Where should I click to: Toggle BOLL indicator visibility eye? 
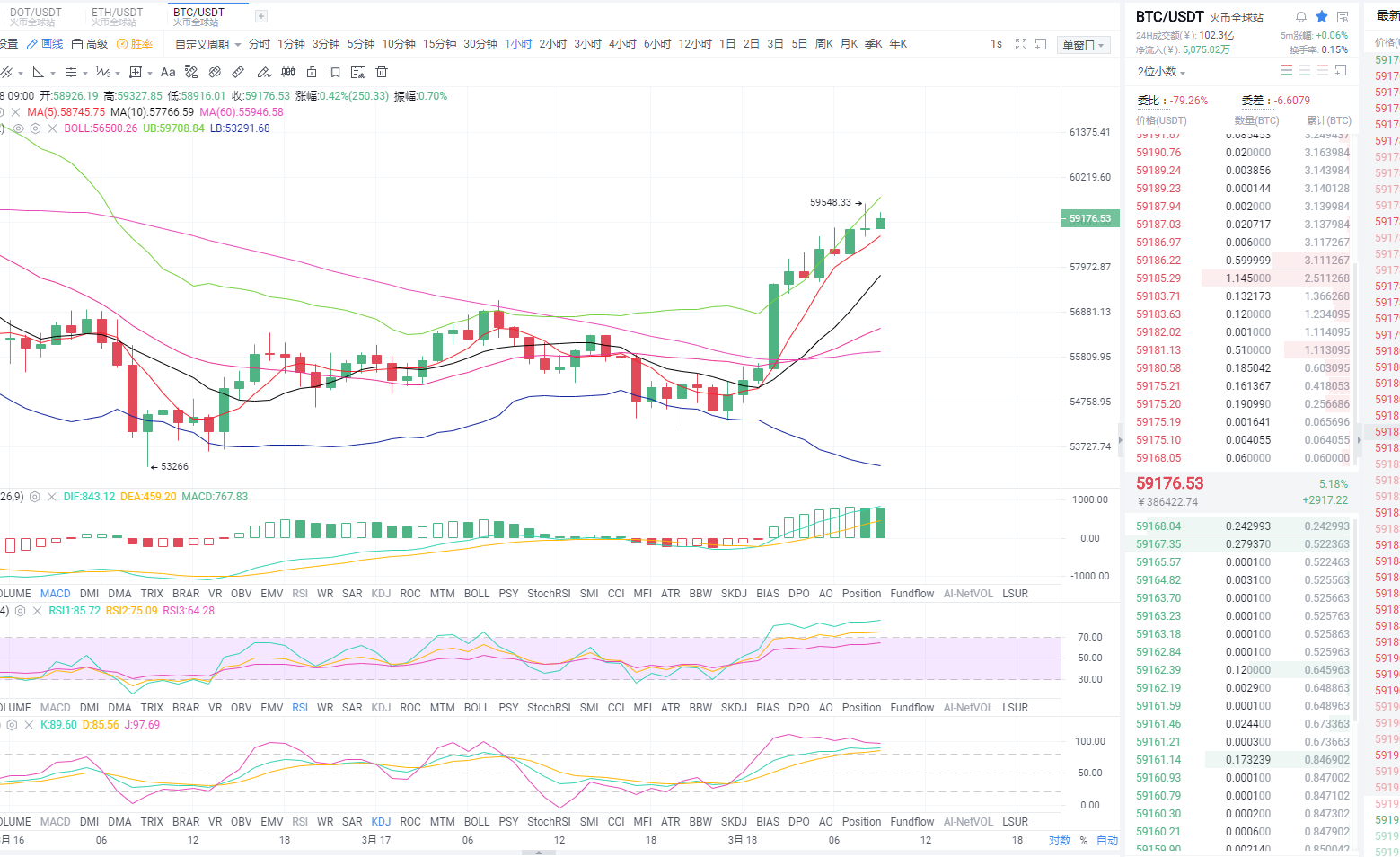(20, 128)
